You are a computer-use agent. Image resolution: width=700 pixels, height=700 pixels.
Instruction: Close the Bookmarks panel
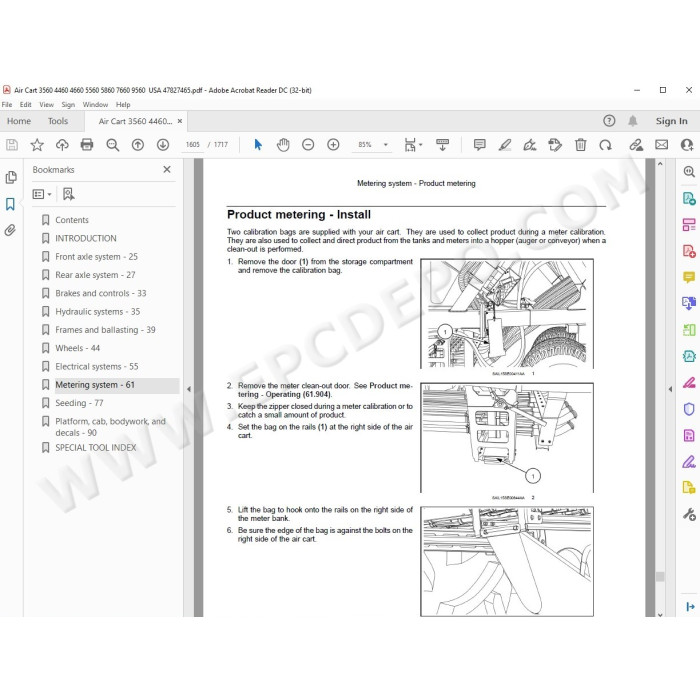[167, 170]
